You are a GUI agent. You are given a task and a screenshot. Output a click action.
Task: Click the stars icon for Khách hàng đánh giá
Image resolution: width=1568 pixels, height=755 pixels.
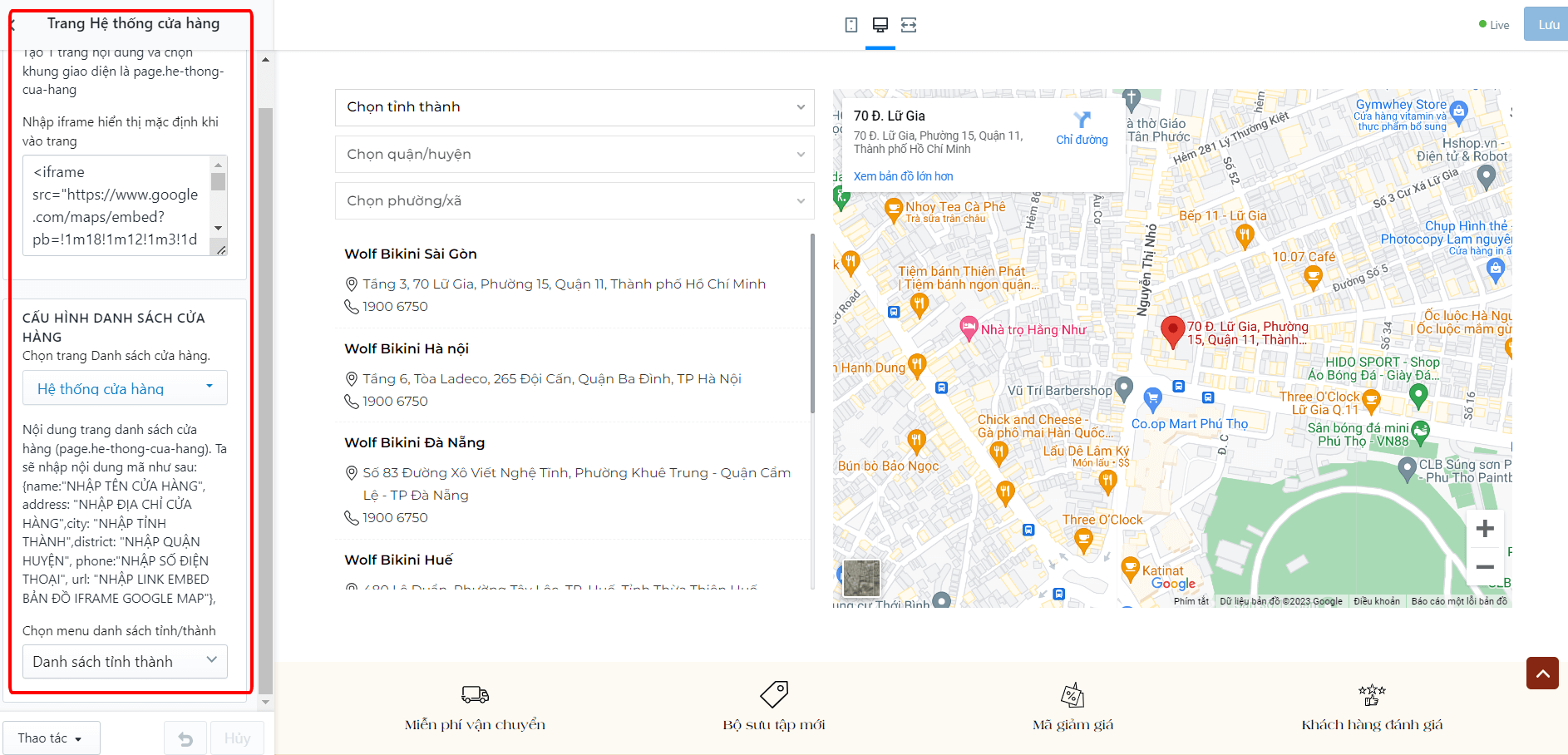(1372, 694)
